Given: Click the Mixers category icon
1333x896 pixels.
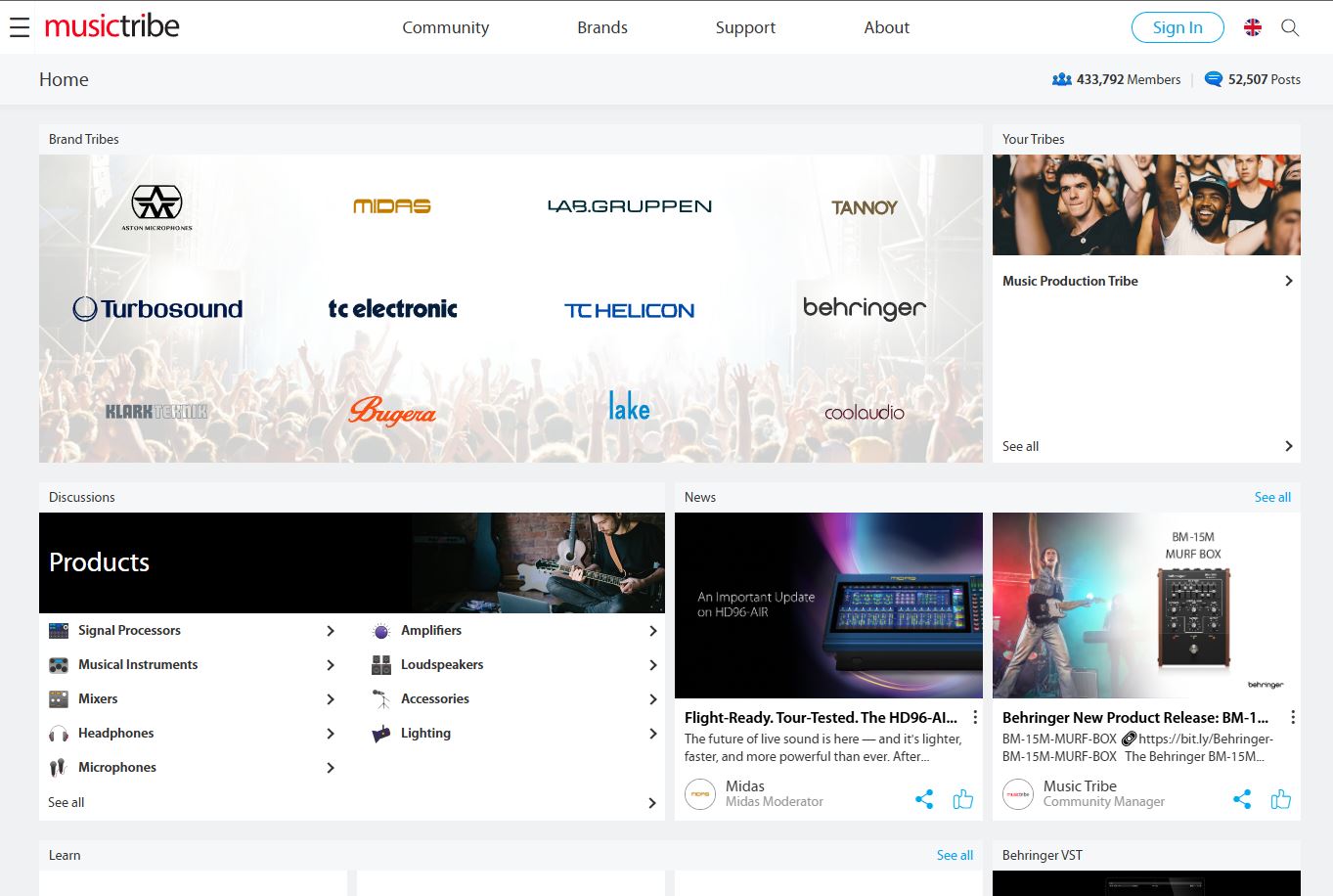Looking at the screenshot, I should [x=59, y=699].
